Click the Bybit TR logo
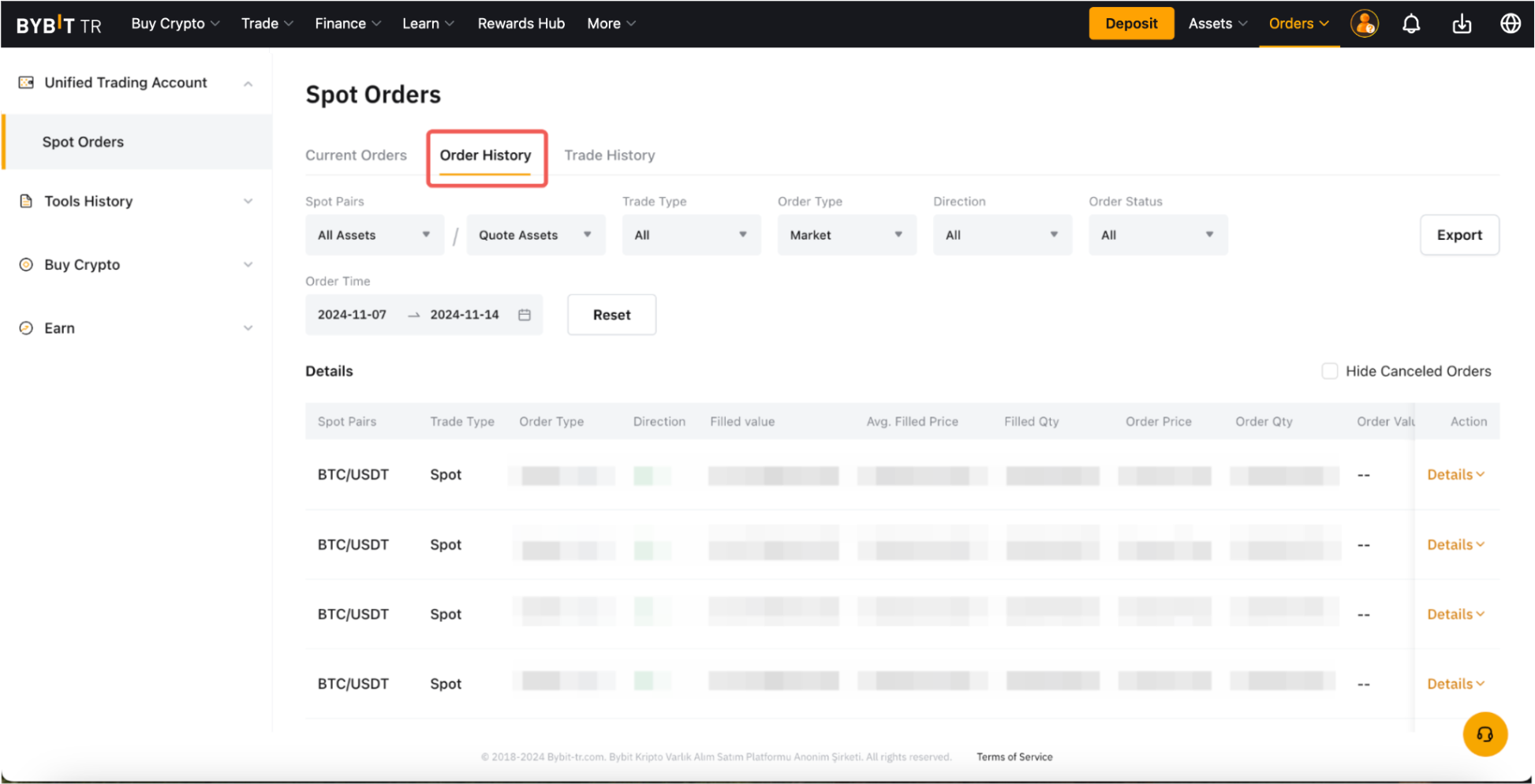 (58, 24)
